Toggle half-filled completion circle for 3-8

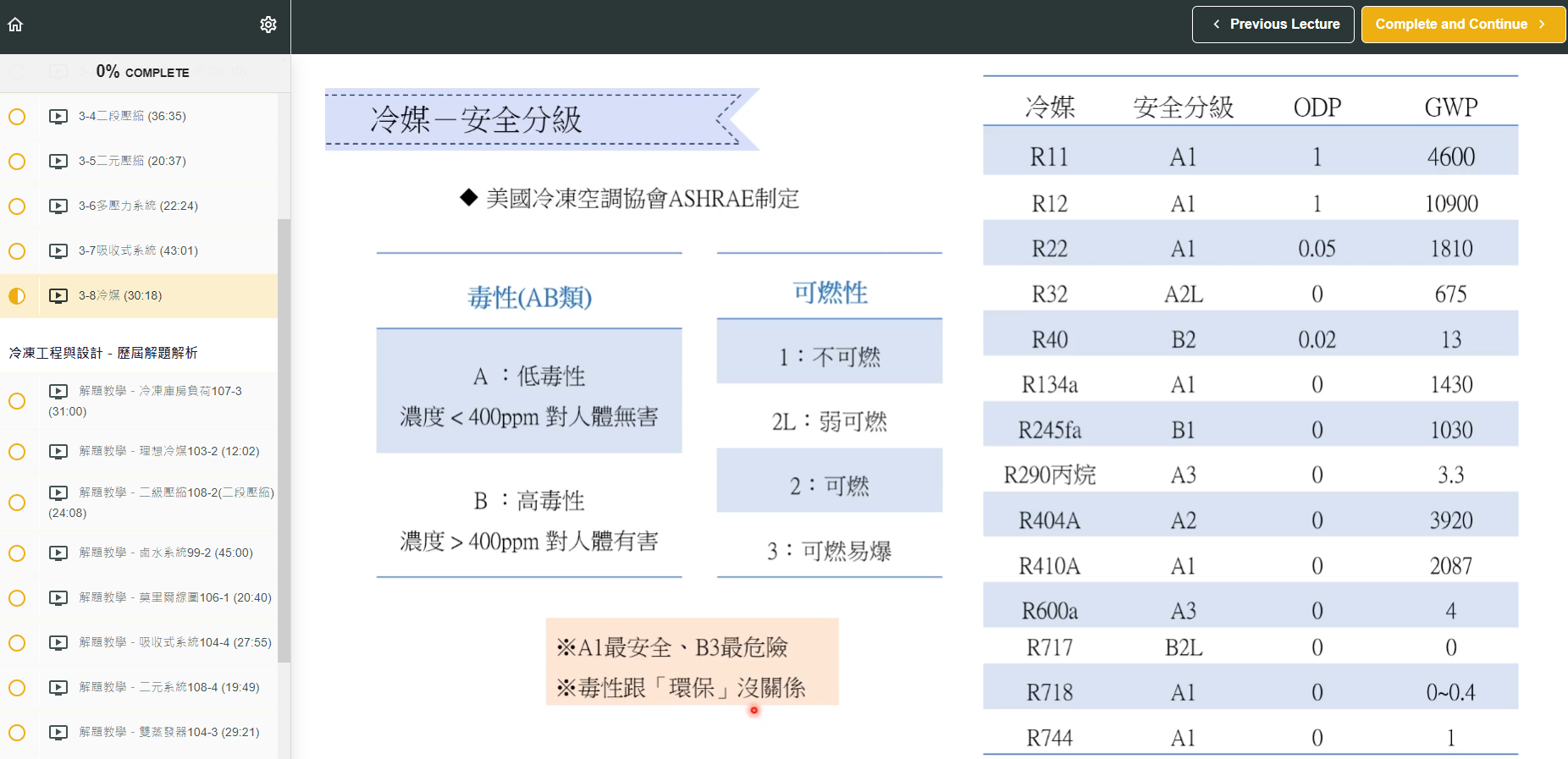coord(17,296)
